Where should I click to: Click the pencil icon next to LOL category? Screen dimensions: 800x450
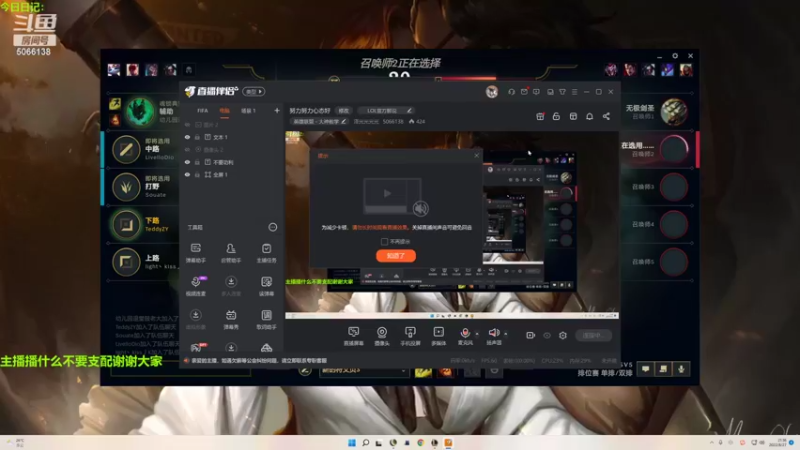[x=409, y=110]
